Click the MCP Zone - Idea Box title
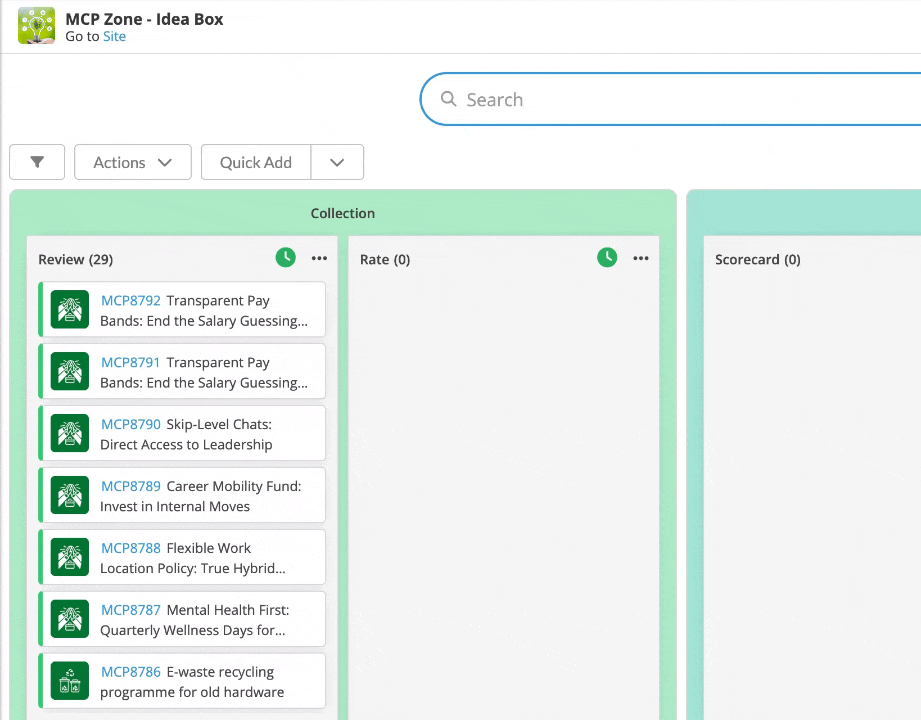This screenshot has height=720, width=921. (144, 19)
